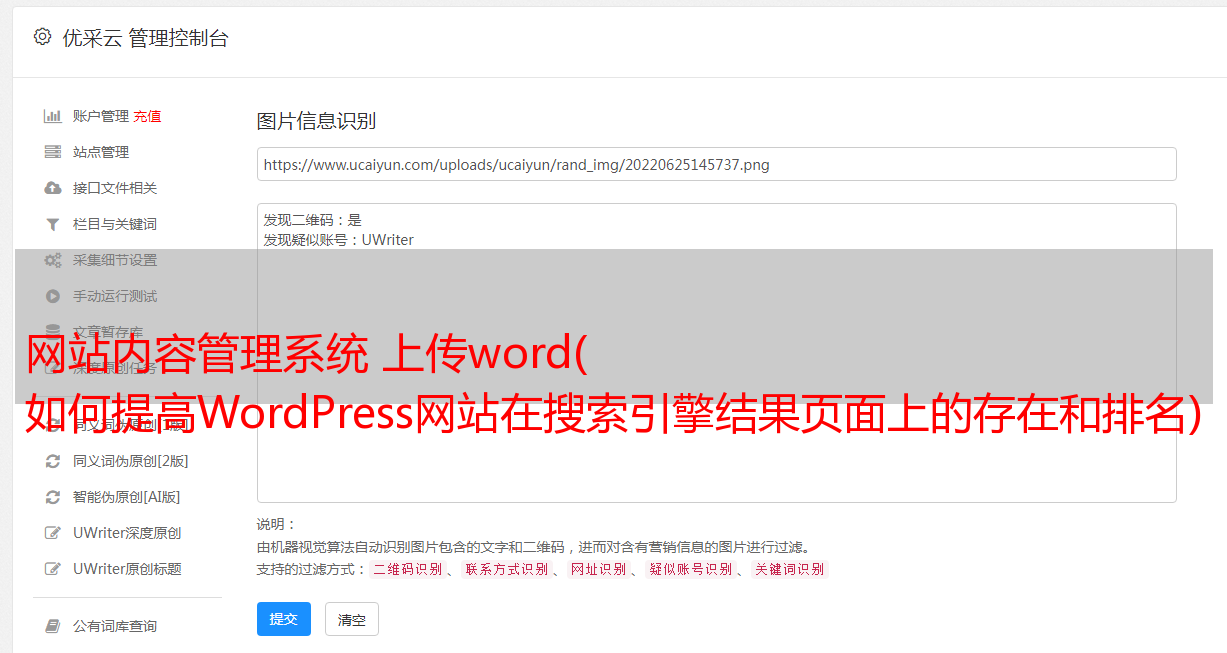Click the 网址识别 filter tag
1227x653 pixels.
coord(598,569)
